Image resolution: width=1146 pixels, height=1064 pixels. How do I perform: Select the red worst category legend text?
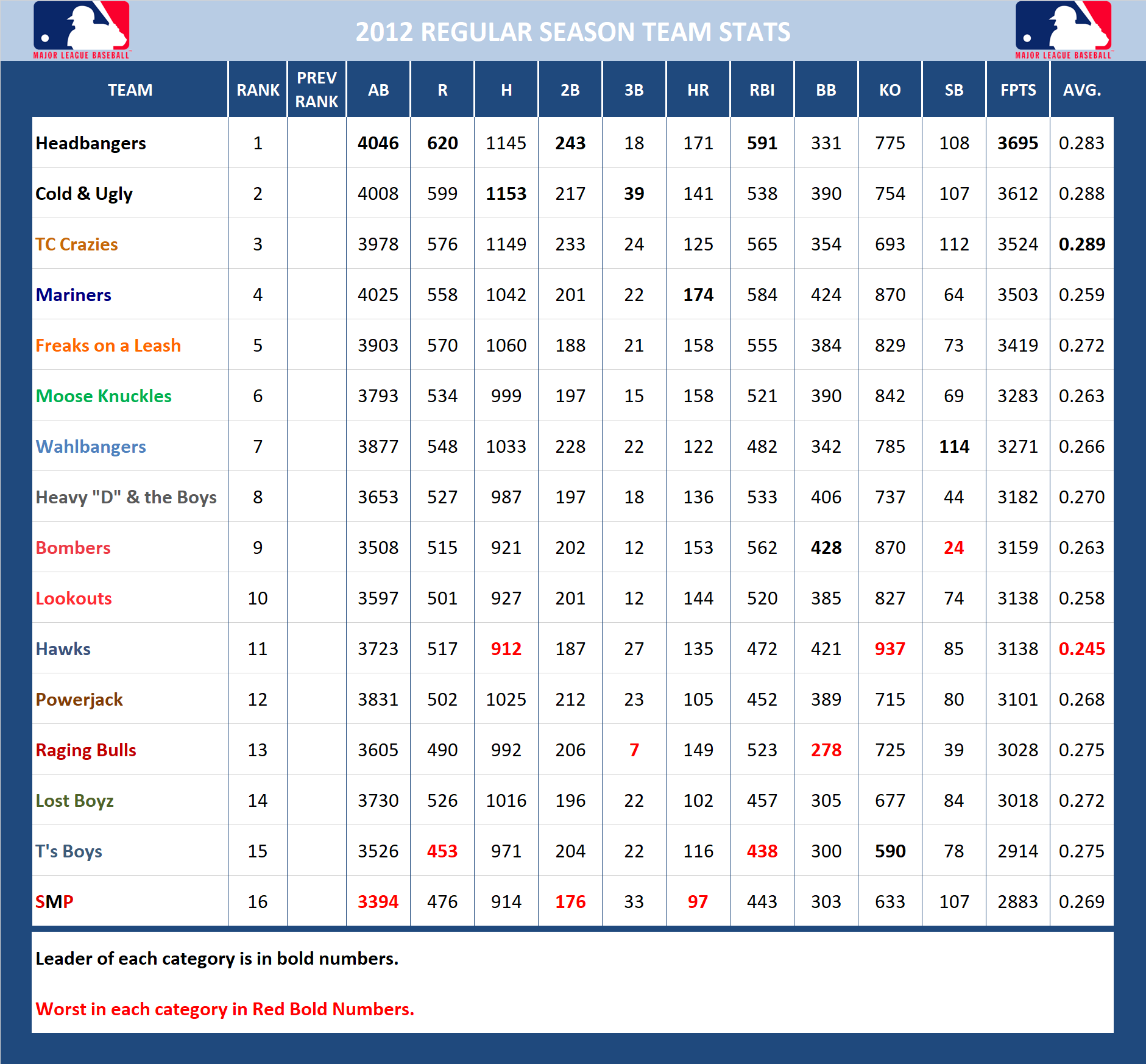[x=225, y=1009]
